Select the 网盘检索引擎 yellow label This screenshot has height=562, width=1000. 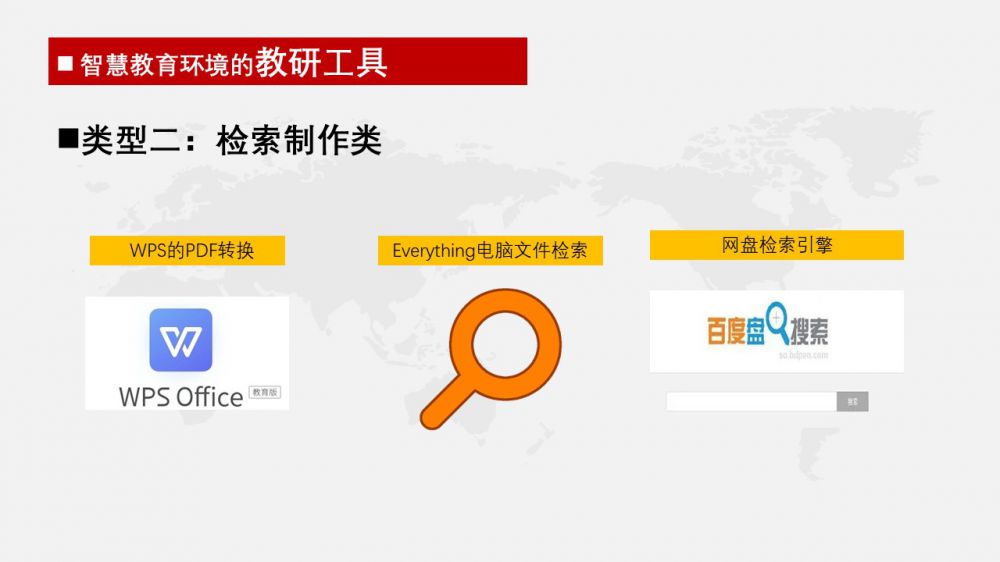pos(776,245)
